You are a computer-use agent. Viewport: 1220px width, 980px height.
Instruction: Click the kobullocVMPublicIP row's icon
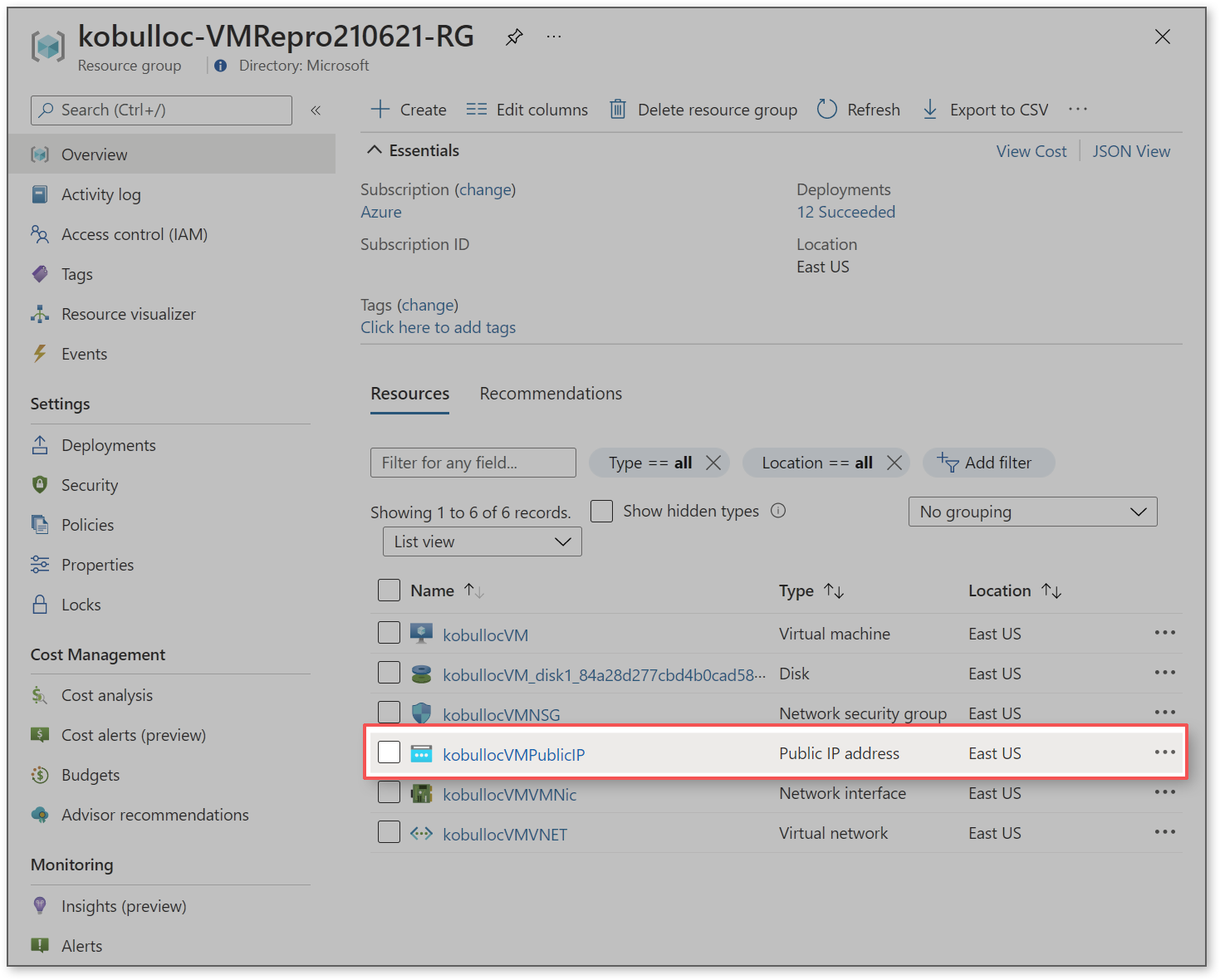coord(422,753)
